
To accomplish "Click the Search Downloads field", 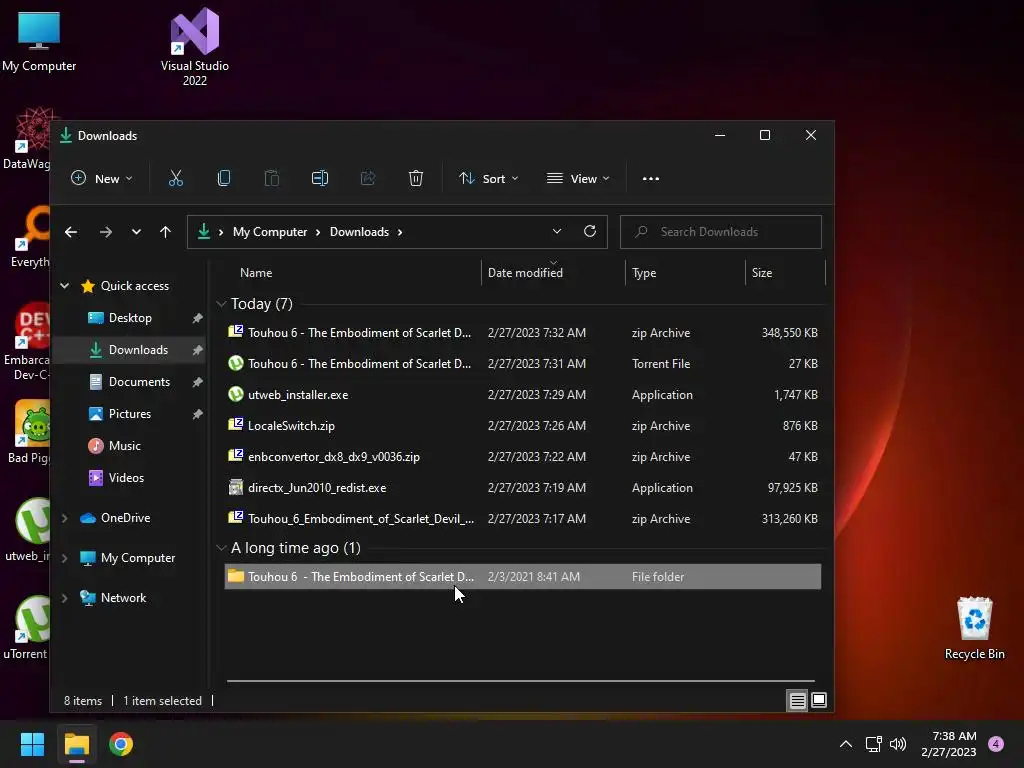I will 720,232.
